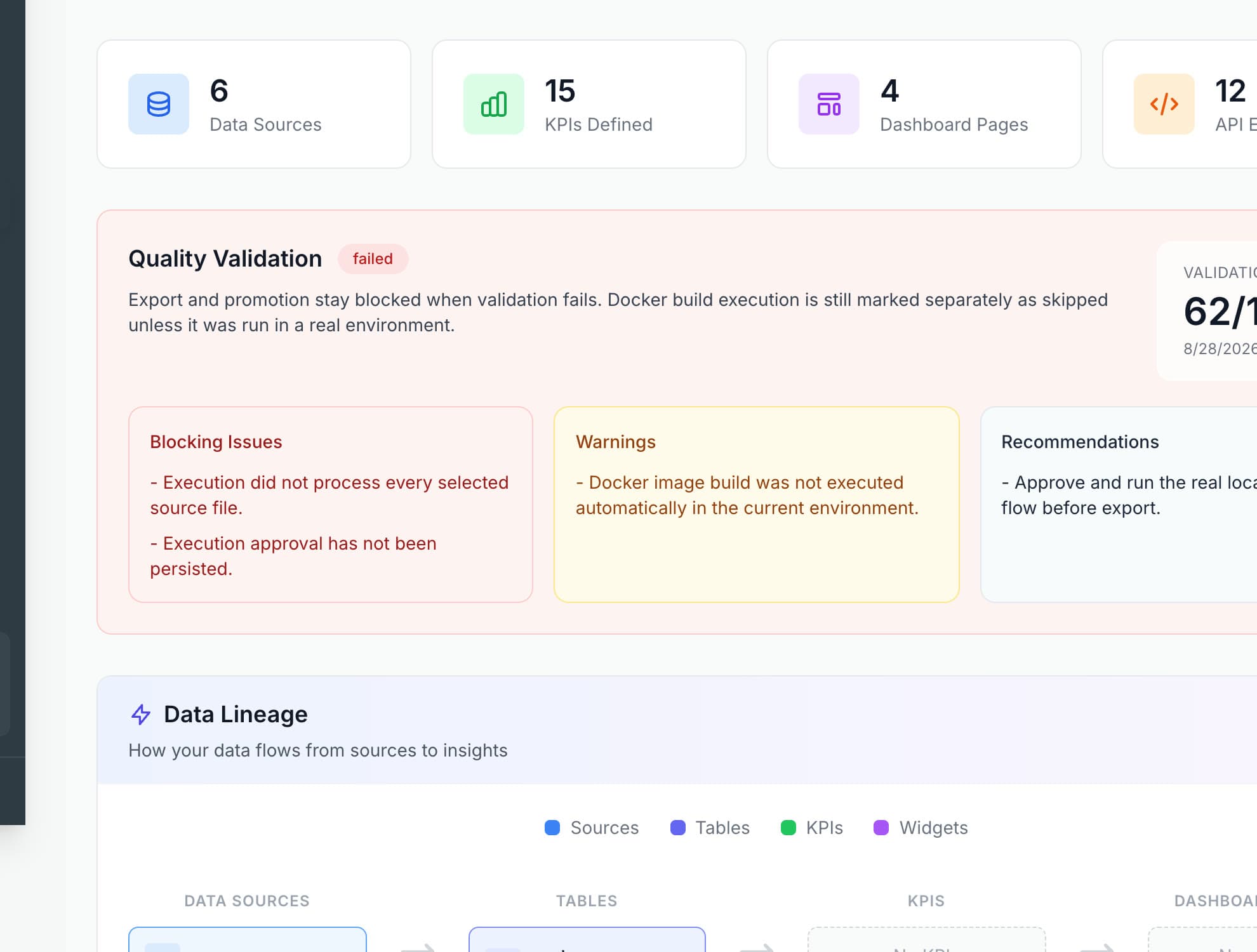
Task: Click 'Execution did not process every selected source file'
Action: [329, 495]
